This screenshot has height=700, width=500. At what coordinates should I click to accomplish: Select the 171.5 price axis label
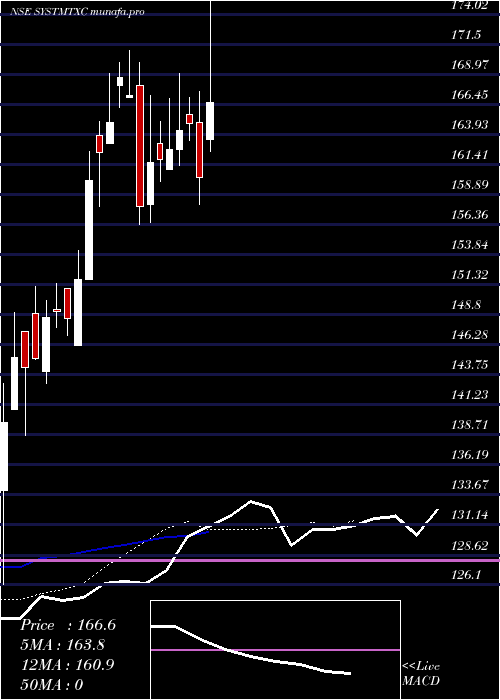[x=466, y=35]
